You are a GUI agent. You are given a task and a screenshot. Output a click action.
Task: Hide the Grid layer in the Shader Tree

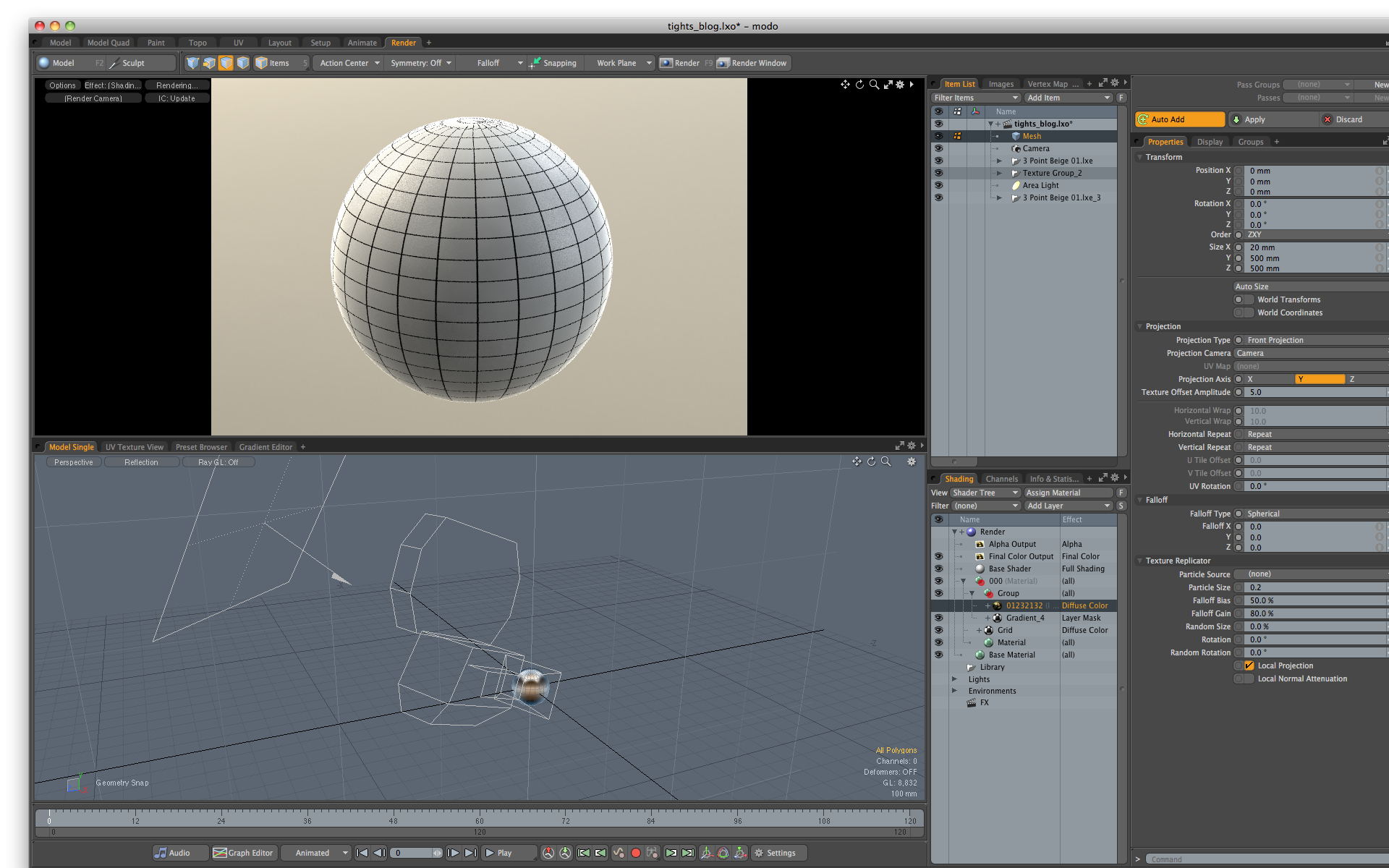[x=938, y=630]
